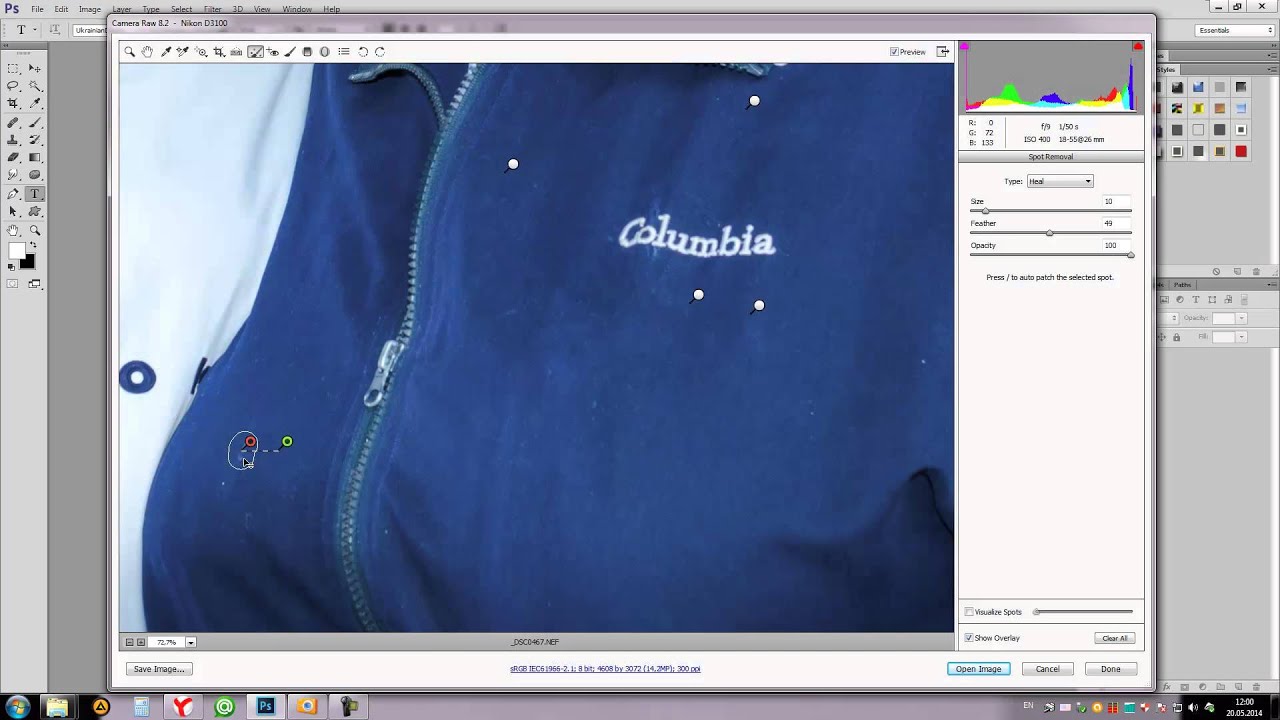The image size is (1280, 720).
Task: Select the Camera Raw Crop tool
Action: pos(219,52)
